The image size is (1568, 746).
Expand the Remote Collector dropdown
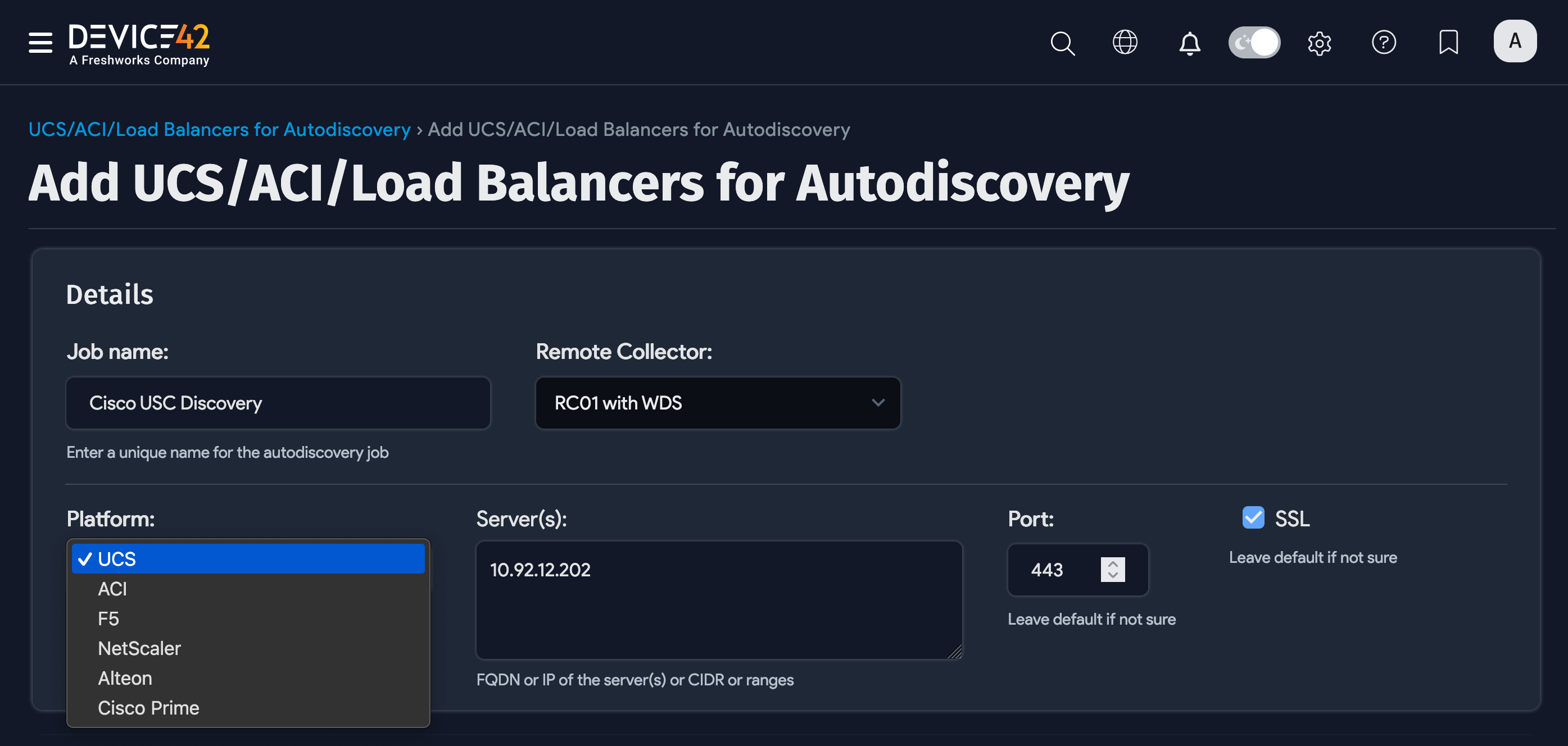(718, 403)
